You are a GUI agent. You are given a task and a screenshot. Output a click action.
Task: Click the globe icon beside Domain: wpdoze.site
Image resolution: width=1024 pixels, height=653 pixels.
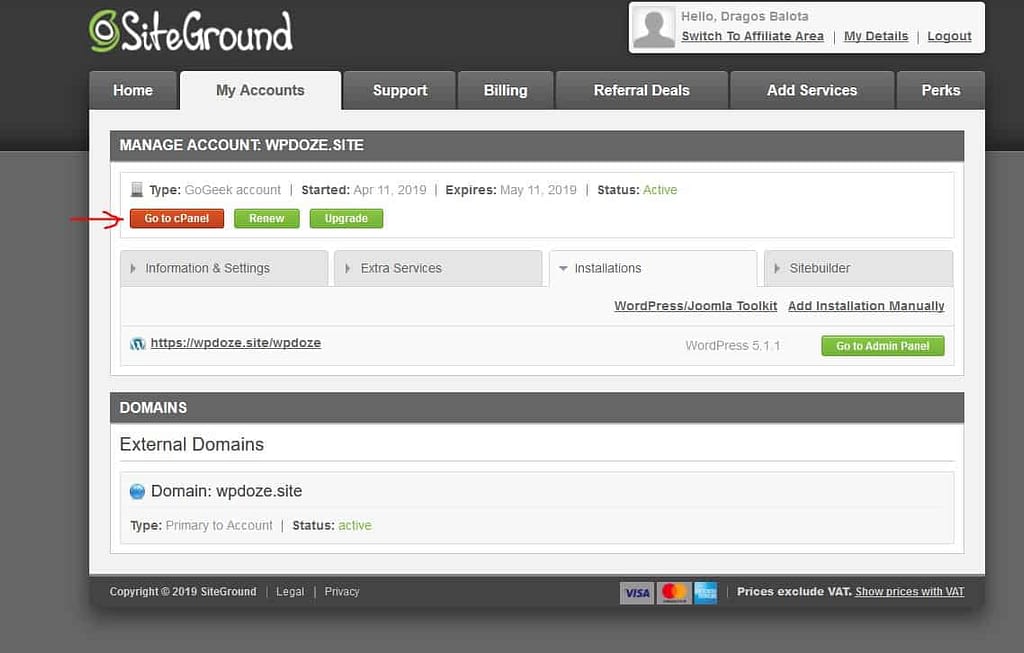(x=137, y=492)
